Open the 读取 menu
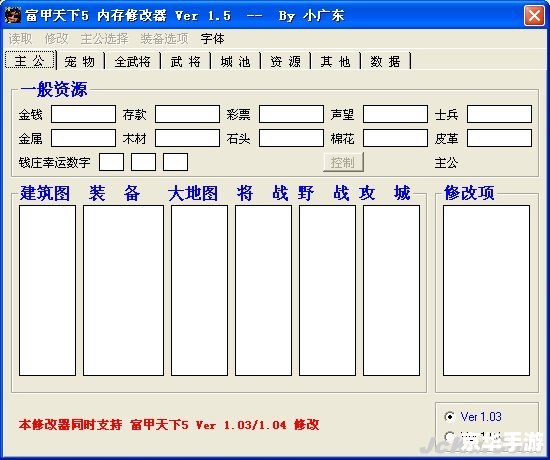550x460 pixels. click(x=20, y=39)
